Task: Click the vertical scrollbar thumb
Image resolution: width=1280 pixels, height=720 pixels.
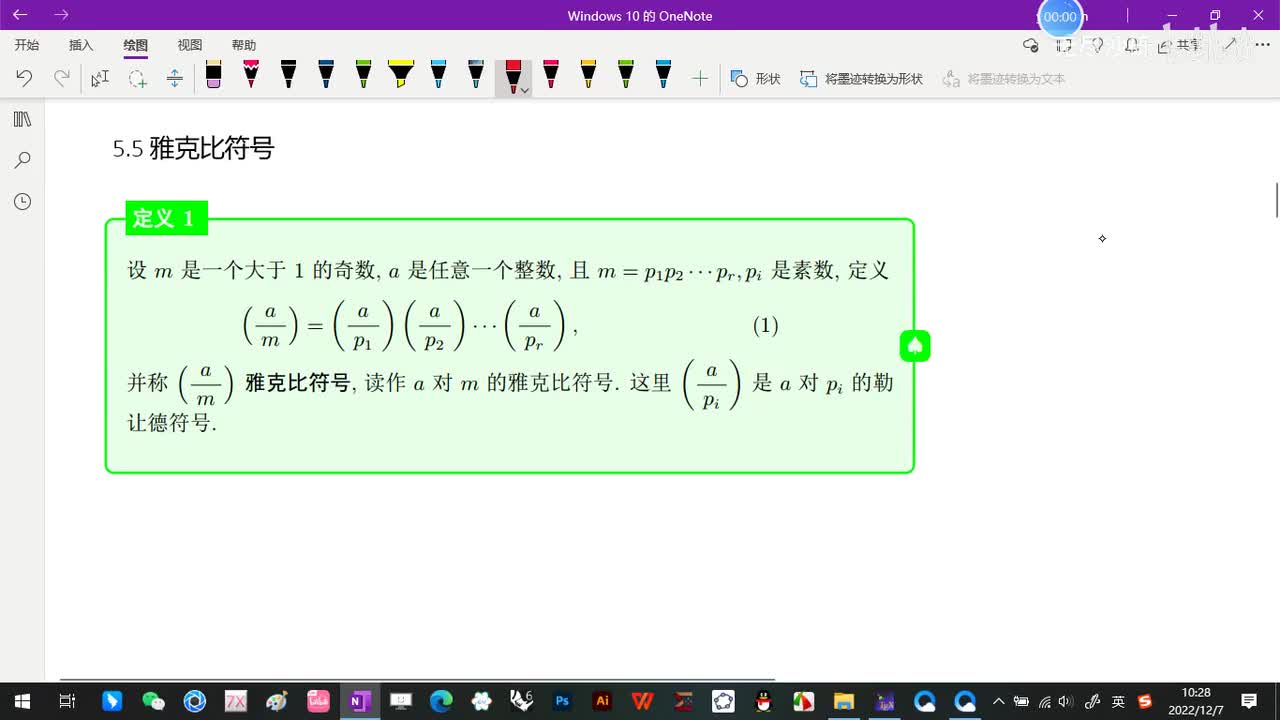Action: click(1276, 200)
